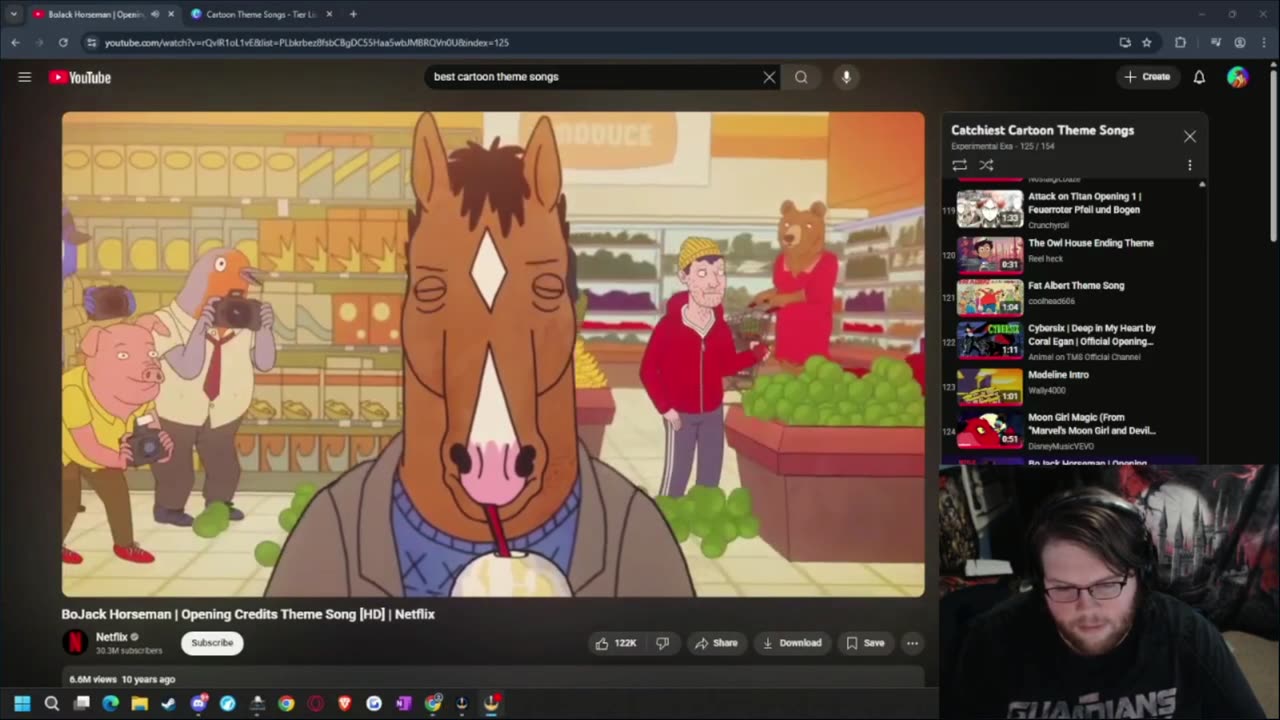The height and width of the screenshot is (720, 1280).
Task: Open the YouTube hamburger guide menu
Action: click(25, 77)
